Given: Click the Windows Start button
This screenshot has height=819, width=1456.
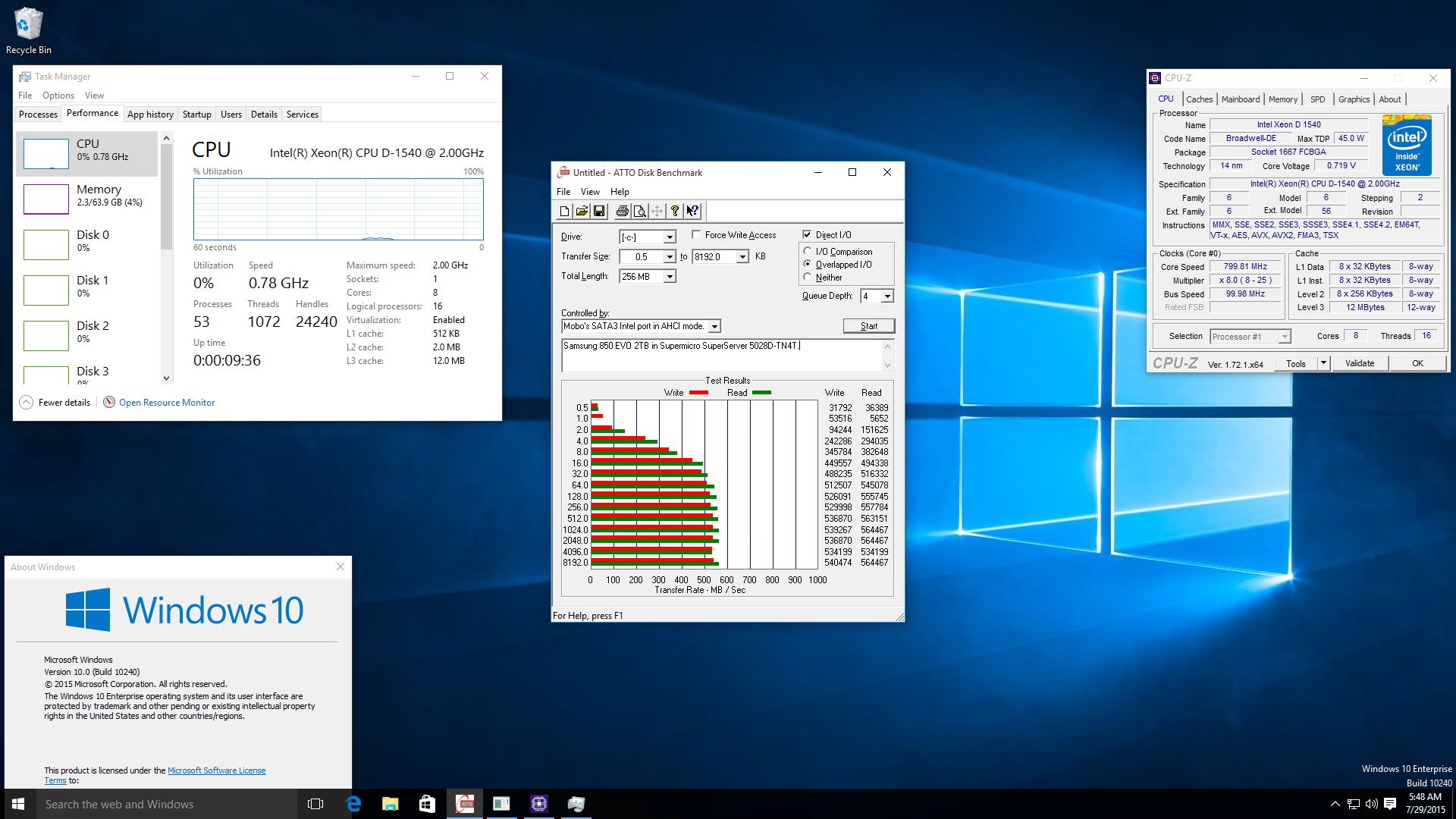Looking at the screenshot, I should (18, 804).
